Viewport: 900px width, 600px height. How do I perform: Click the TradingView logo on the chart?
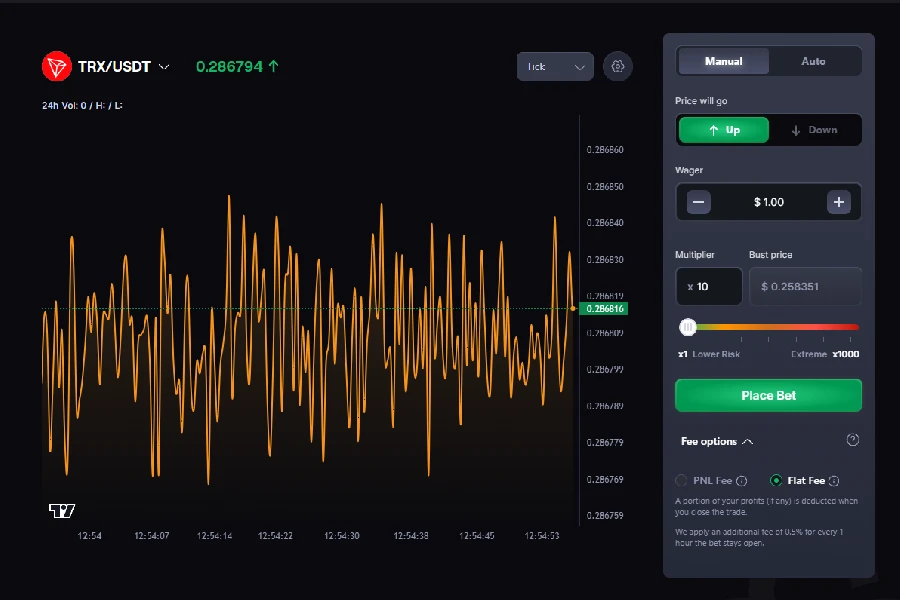(64, 511)
